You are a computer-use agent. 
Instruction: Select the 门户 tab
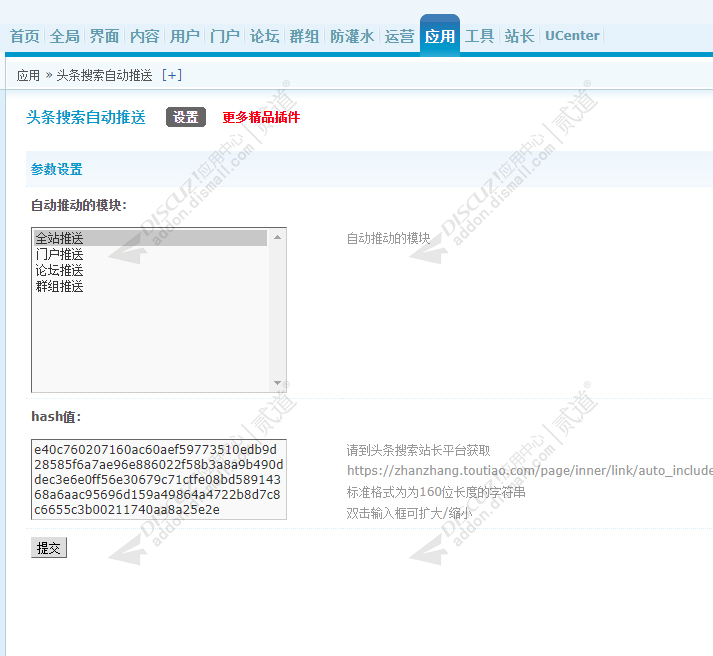click(225, 36)
